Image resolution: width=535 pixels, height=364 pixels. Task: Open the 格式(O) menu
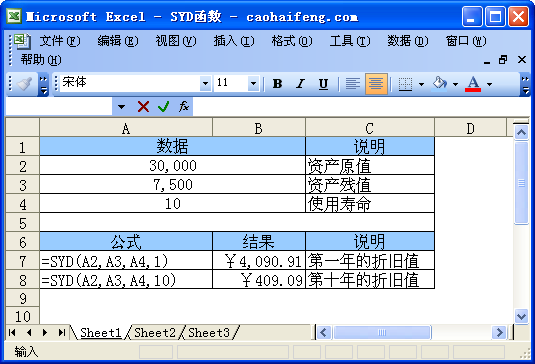(292, 41)
